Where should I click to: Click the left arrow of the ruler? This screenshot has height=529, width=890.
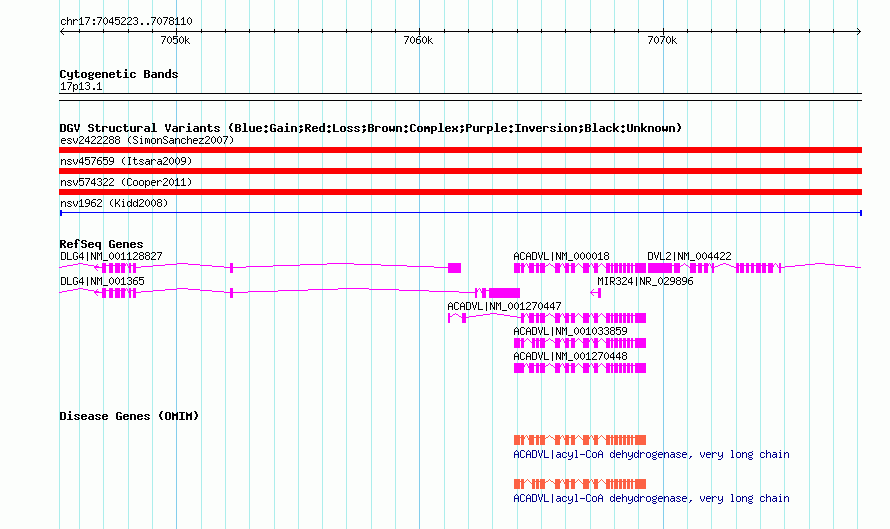62,32
